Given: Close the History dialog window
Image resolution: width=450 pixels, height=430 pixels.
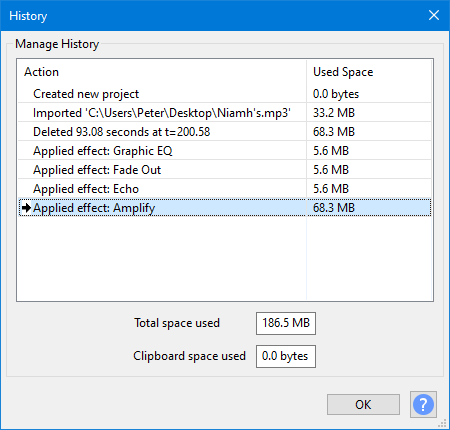Looking at the screenshot, I should click(x=434, y=15).
